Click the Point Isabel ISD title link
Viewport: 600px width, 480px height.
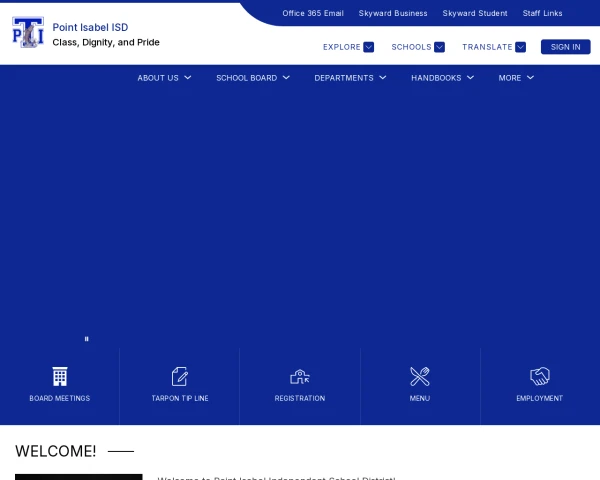coord(90,28)
